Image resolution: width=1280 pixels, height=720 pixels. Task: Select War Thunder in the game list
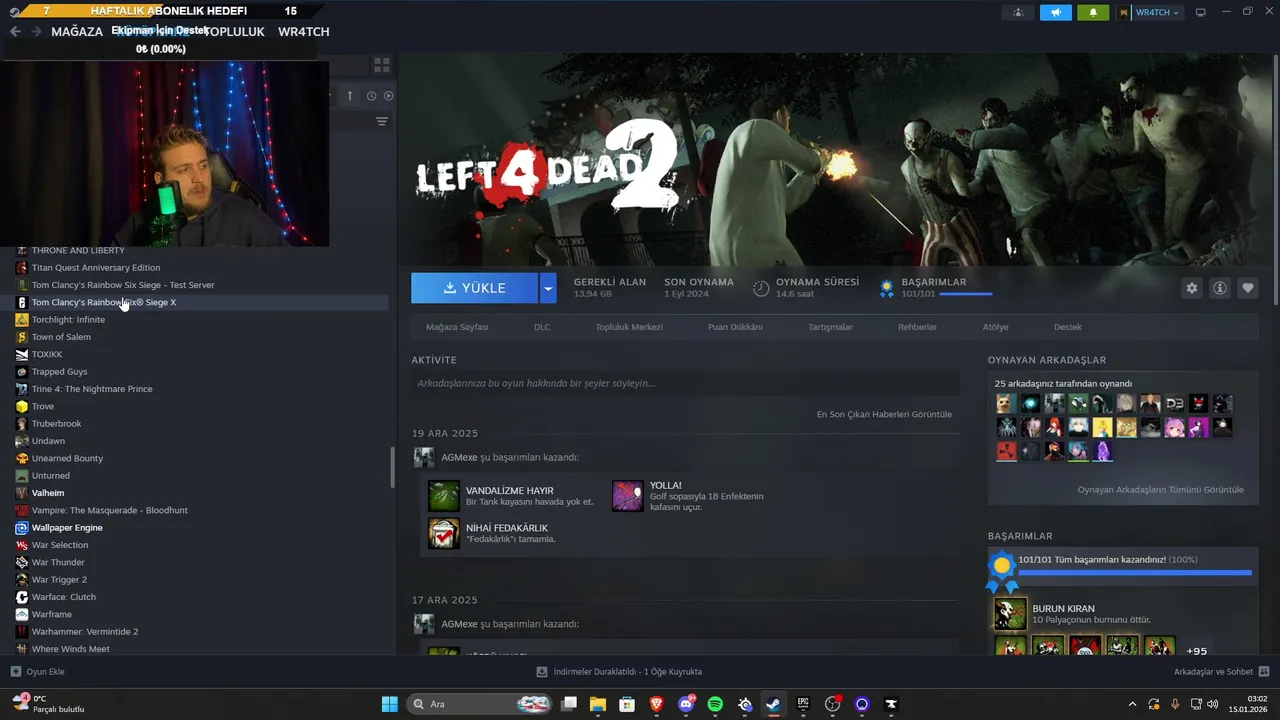tap(58, 562)
